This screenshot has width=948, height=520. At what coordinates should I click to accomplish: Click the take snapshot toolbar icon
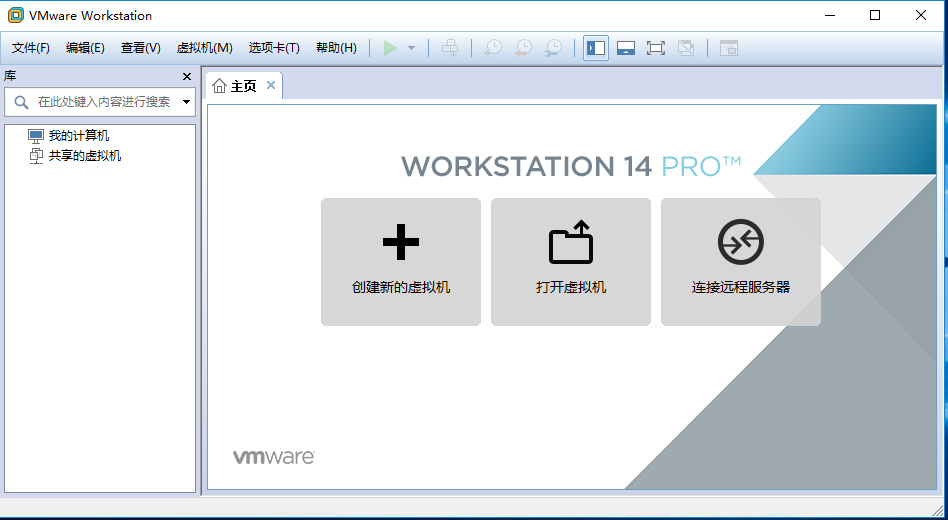pos(493,48)
